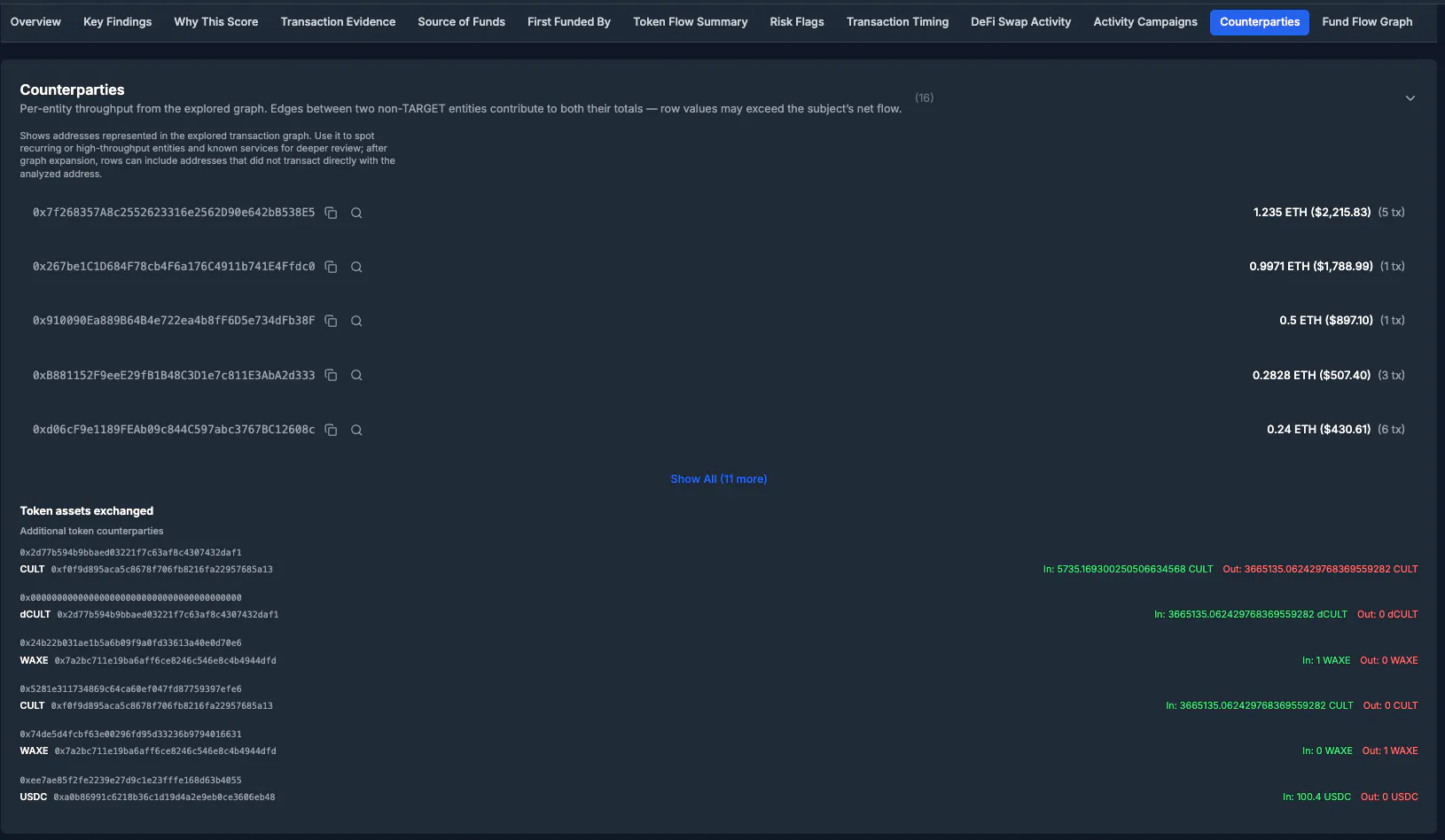Copy address 0x910090Ea889B64B4e722ea4b8fF6D5e734dFb38F
Image resolution: width=1445 pixels, height=840 pixels.
click(x=331, y=321)
